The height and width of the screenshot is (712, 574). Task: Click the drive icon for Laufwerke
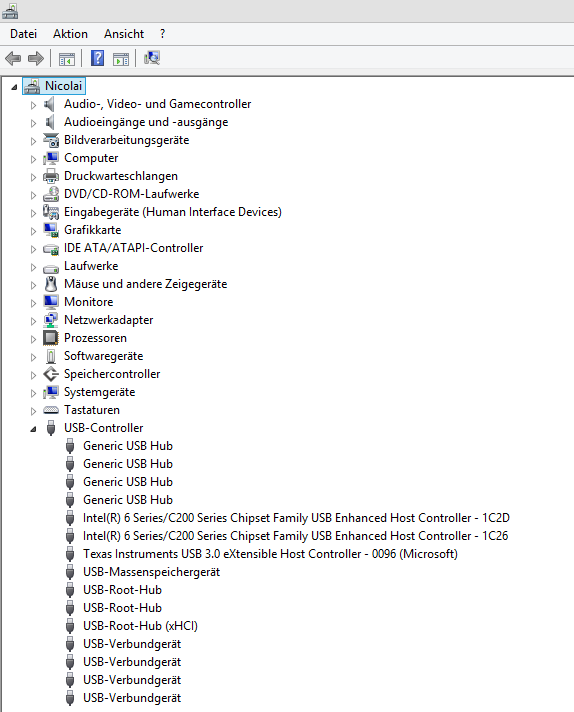click(51, 268)
